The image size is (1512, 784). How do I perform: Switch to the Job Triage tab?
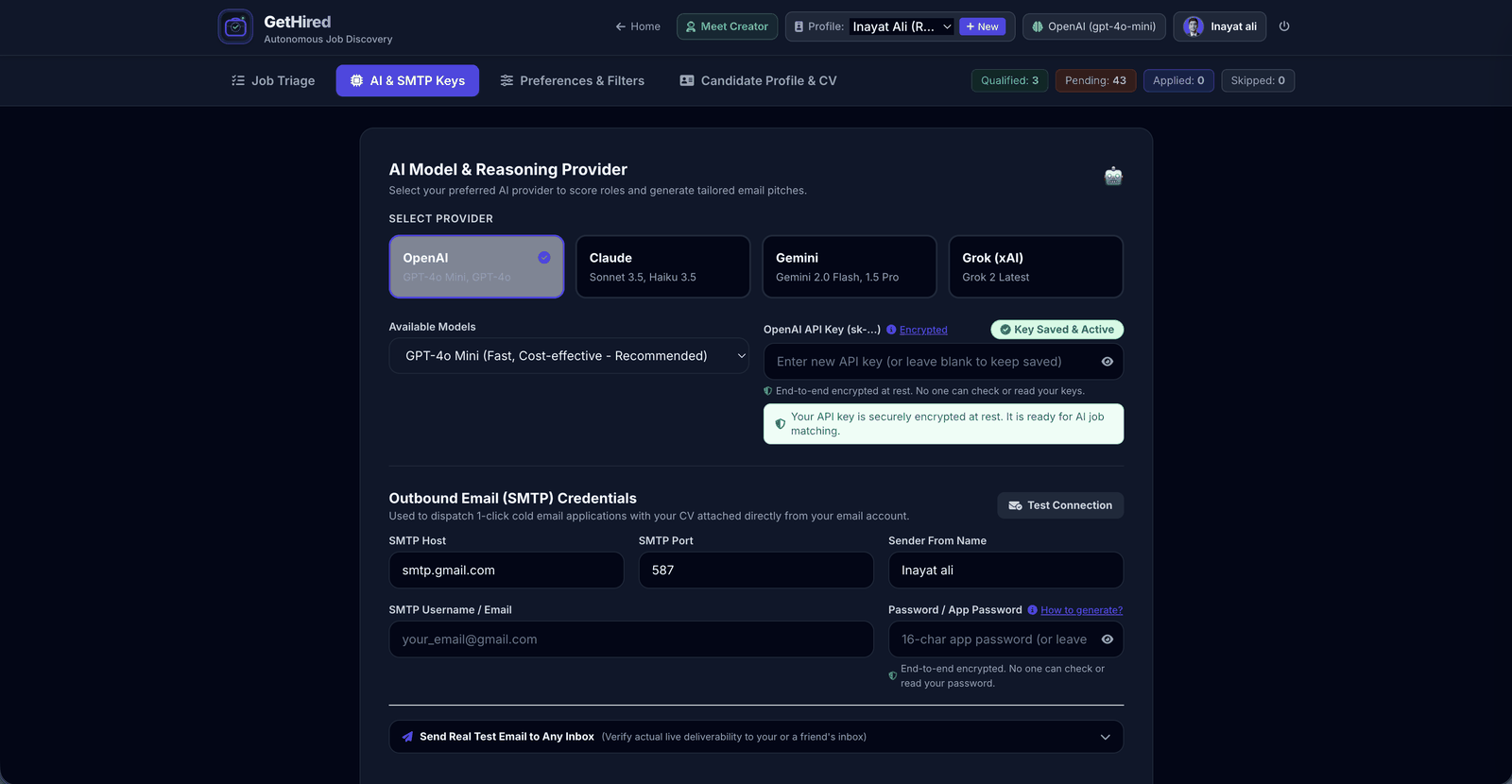pos(273,80)
